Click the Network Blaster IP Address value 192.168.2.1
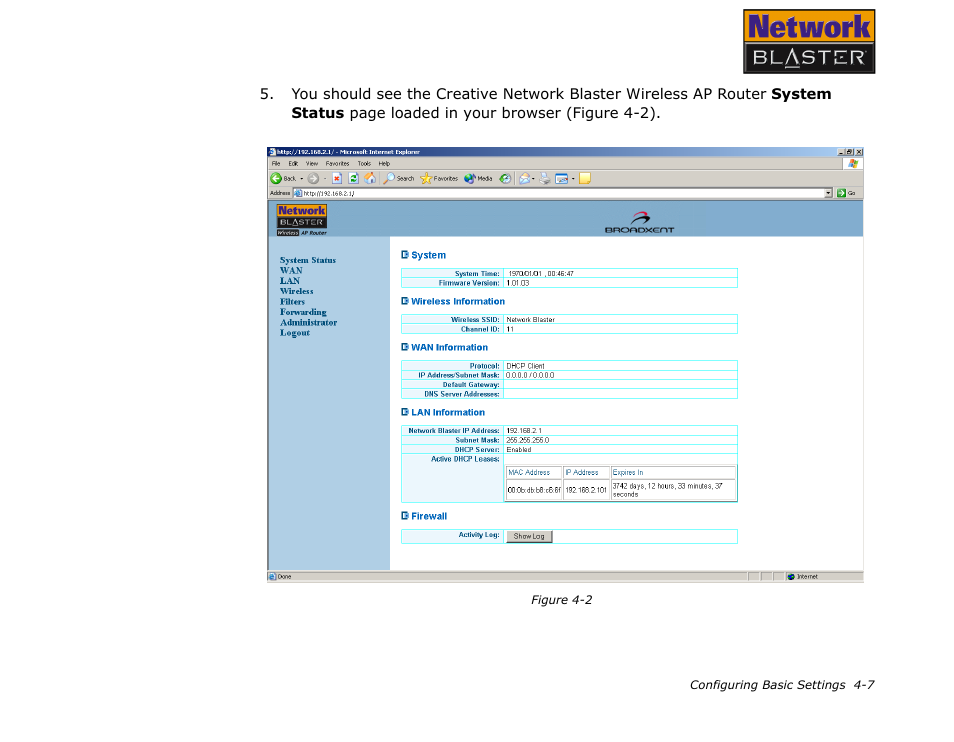This screenshot has height=742, width=954. pos(524,431)
